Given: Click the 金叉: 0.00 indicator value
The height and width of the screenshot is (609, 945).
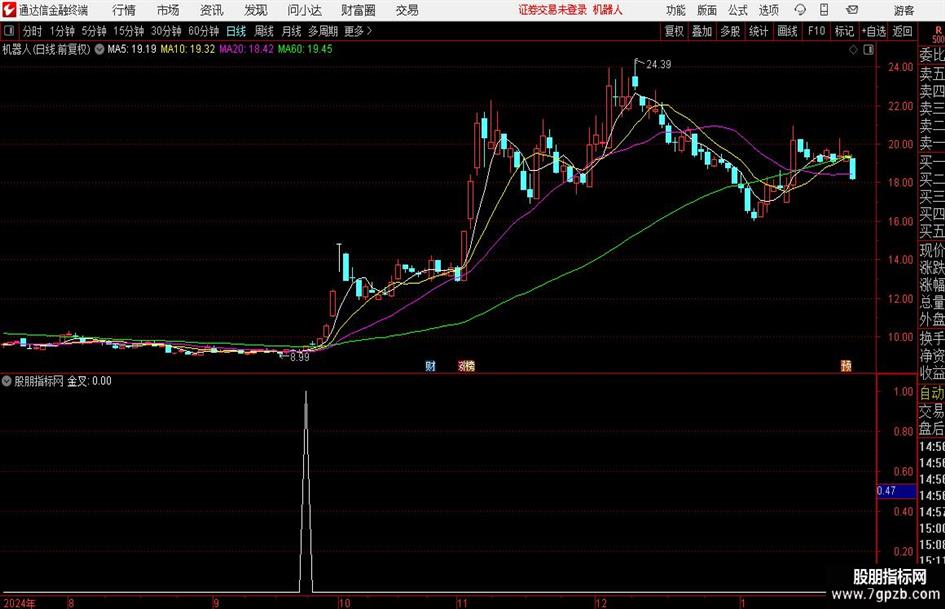Looking at the screenshot, I should (x=89, y=381).
